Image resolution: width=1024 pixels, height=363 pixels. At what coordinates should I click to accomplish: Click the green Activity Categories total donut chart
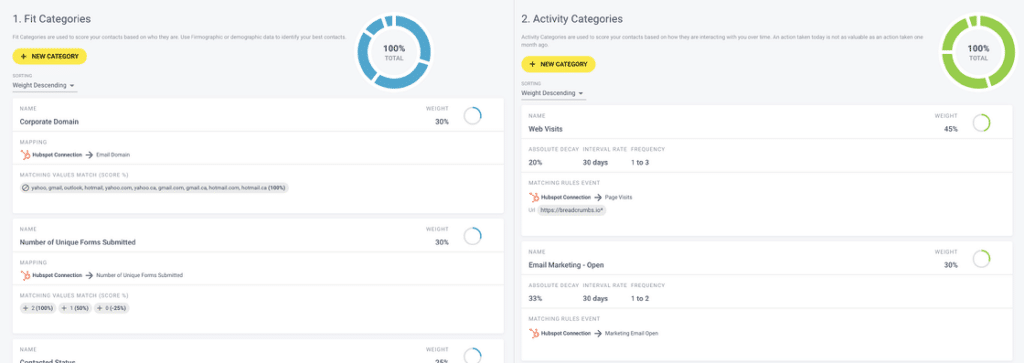click(978, 52)
